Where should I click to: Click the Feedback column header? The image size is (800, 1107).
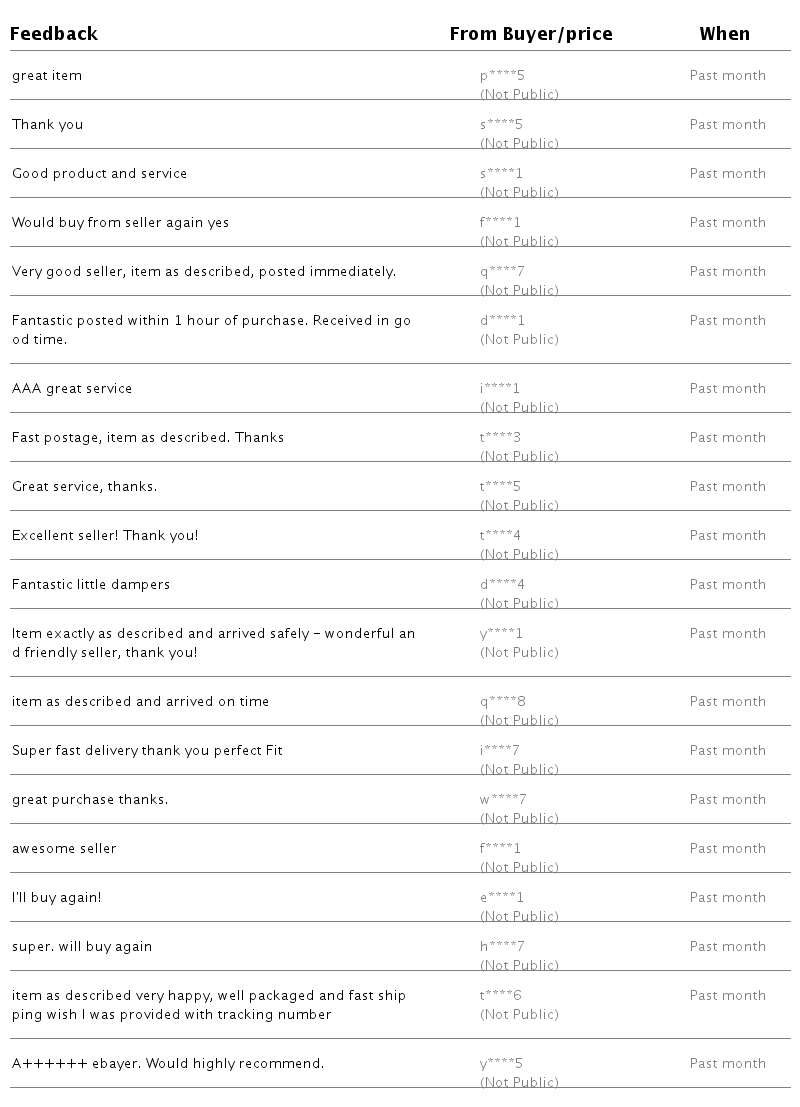pyautogui.click(x=54, y=33)
